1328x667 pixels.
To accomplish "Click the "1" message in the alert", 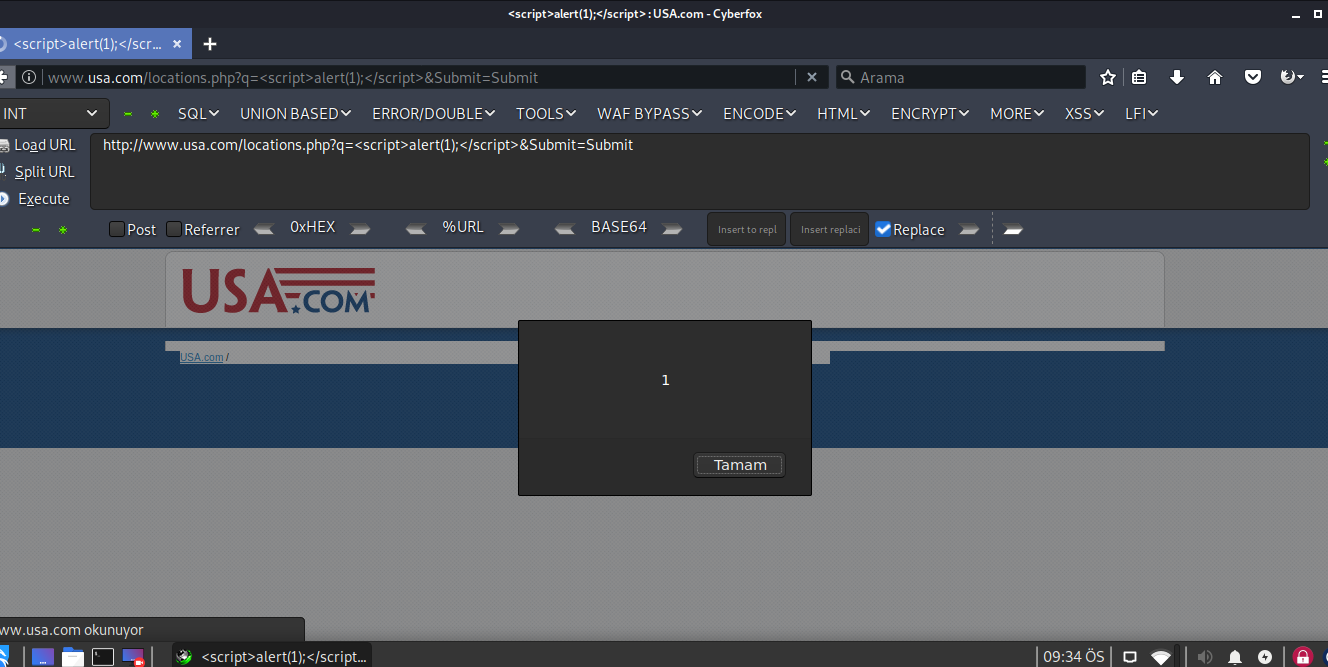I will (x=665, y=380).
